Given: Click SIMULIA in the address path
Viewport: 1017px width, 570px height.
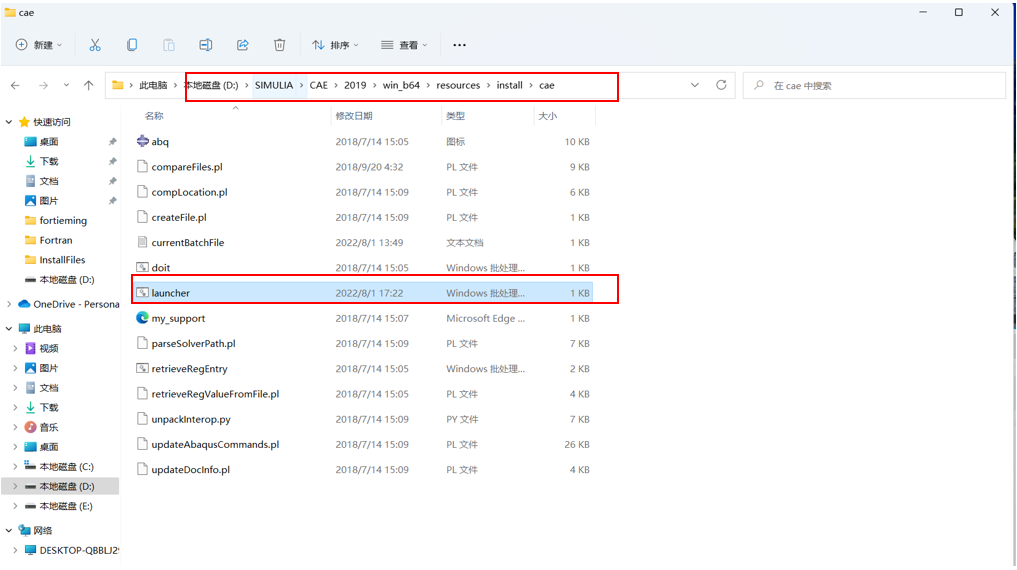Looking at the screenshot, I should [274, 85].
